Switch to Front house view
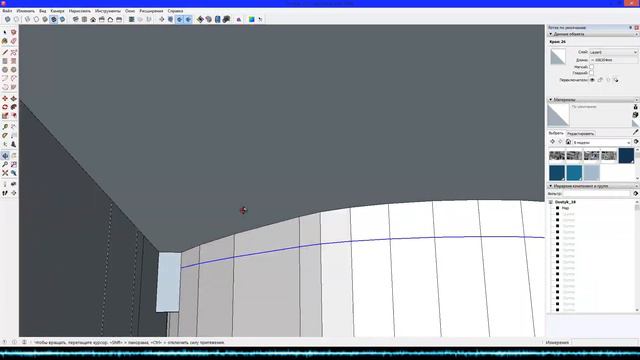 [x=93, y=19]
